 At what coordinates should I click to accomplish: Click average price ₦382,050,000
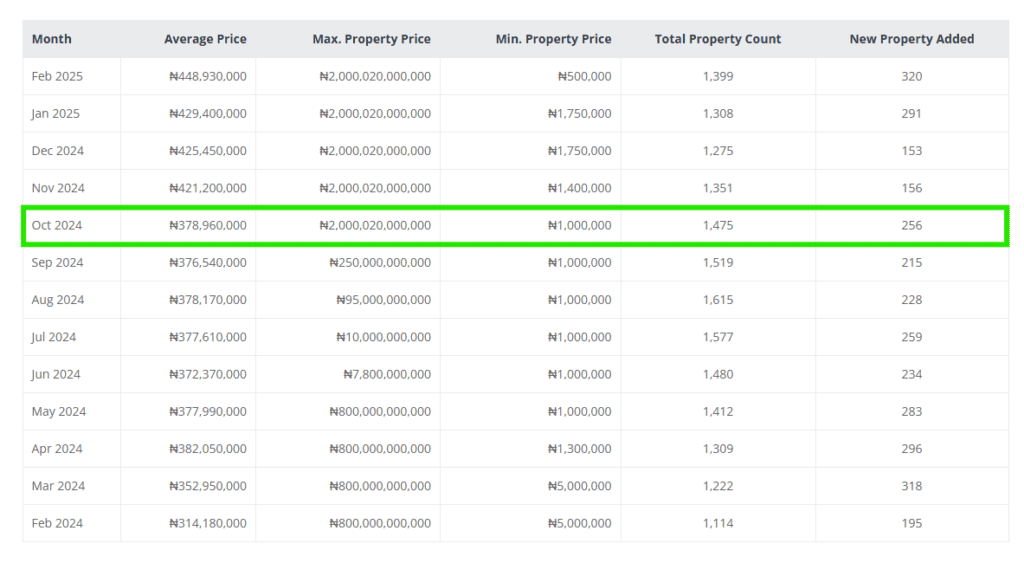[208, 449]
